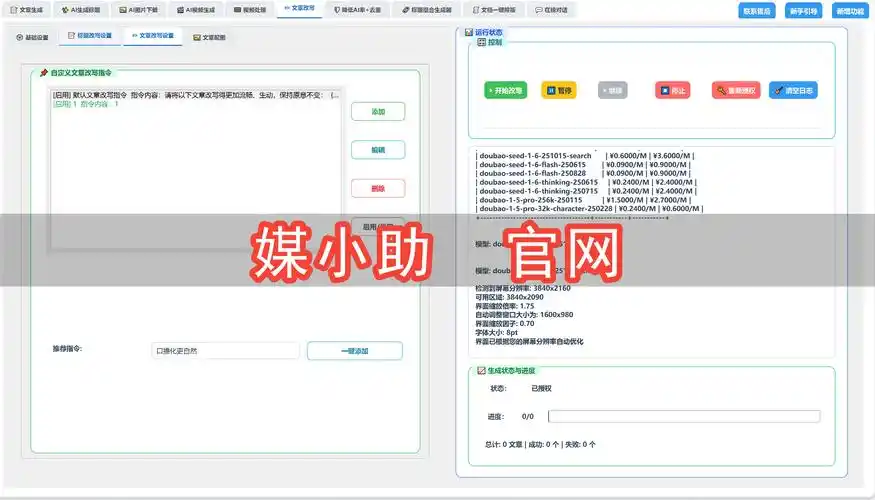The width and height of the screenshot is (875, 500).
Task: Click the 自动调整窗口大小为: 1600x980 log line
Action: (524, 315)
